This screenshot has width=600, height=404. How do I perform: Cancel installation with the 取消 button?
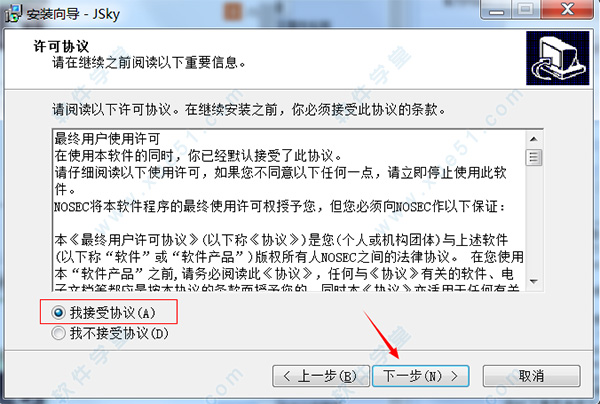coord(532,376)
